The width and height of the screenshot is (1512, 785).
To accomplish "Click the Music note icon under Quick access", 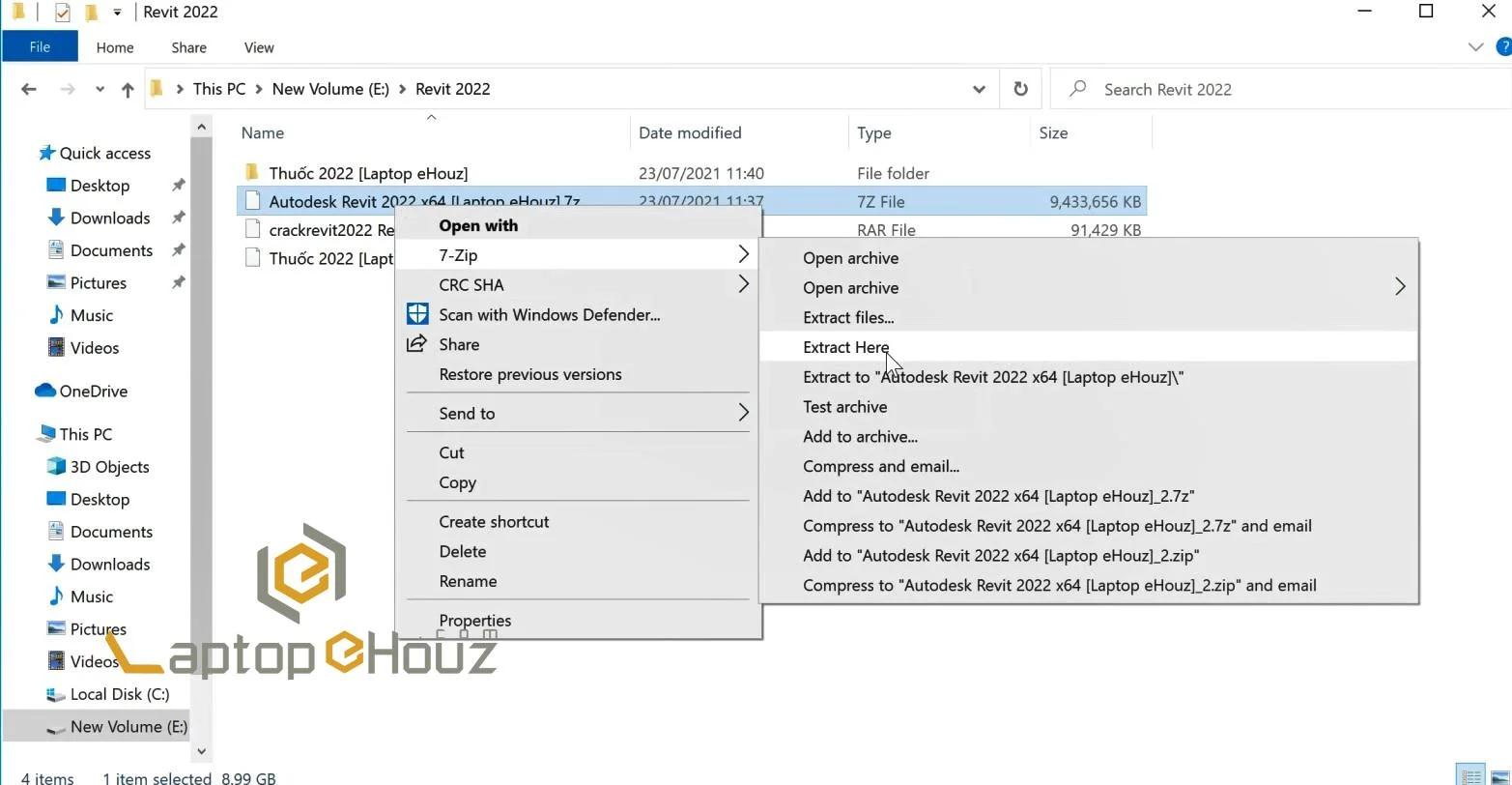I will click(x=56, y=315).
